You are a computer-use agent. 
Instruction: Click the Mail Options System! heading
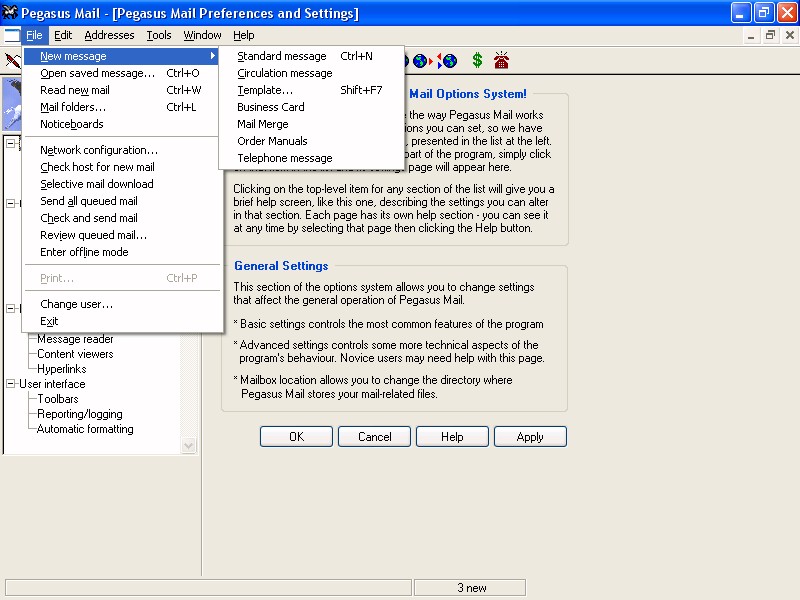point(468,94)
